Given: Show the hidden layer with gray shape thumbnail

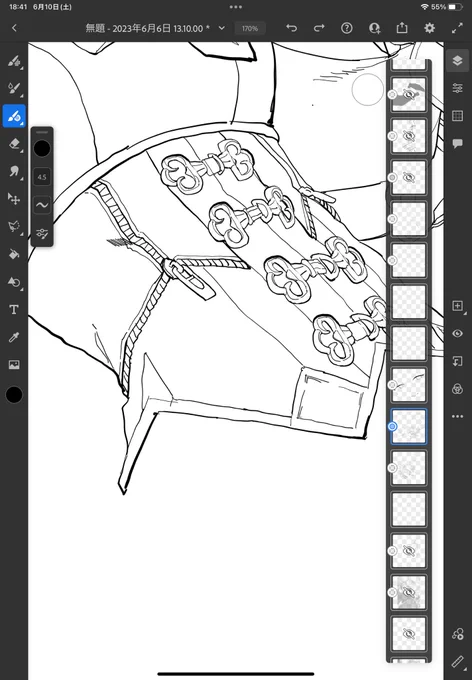Looking at the screenshot, I should coord(408,94).
